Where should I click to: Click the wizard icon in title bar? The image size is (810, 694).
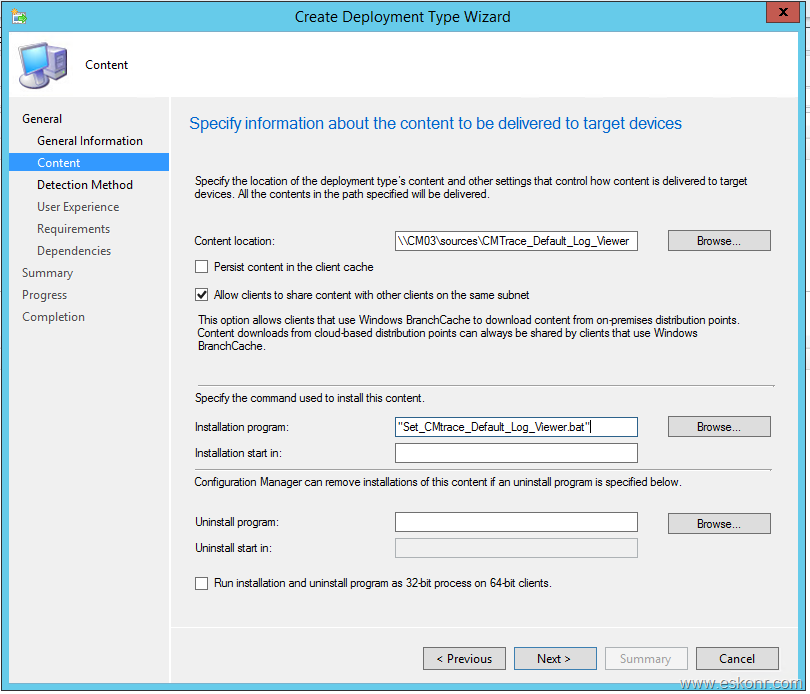[20, 16]
